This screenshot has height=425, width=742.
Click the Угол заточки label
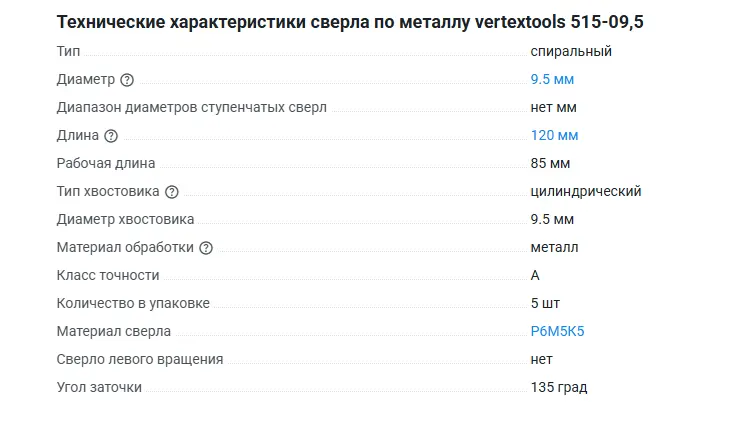coord(100,388)
